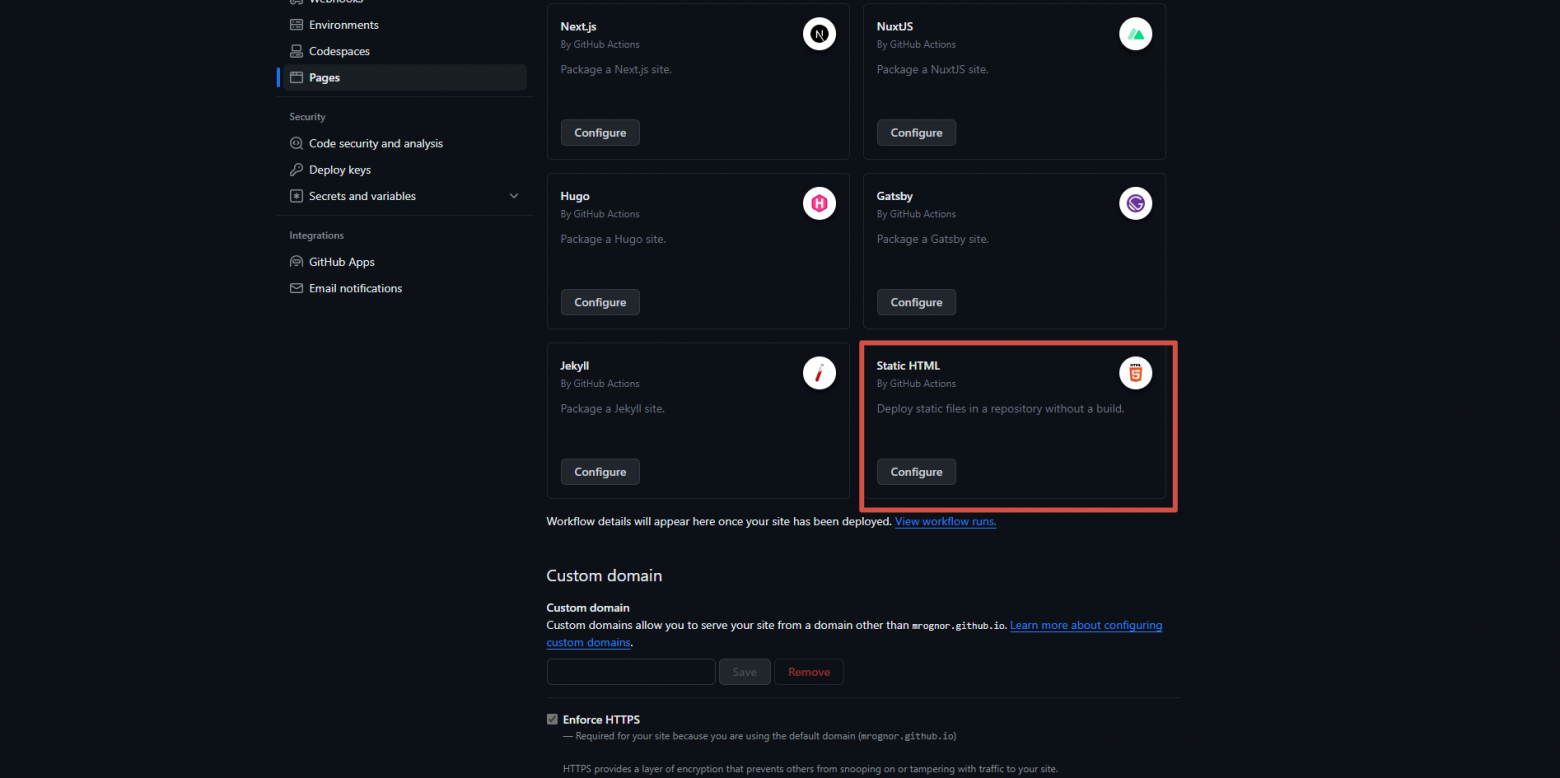The height and width of the screenshot is (778, 1560).
Task: Click the Email notifications envelope icon
Action: (x=296, y=288)
